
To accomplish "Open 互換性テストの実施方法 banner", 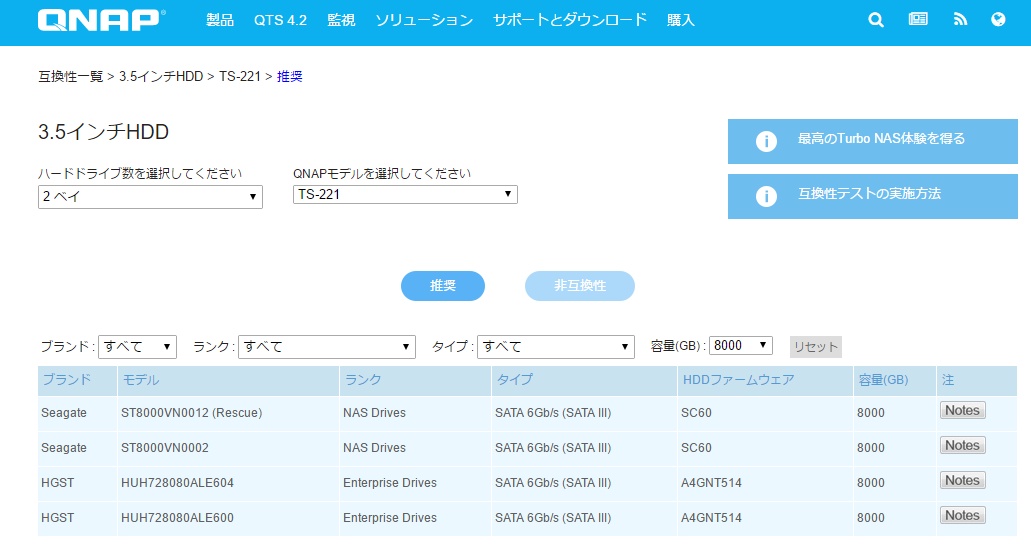I will click(873, 196).
